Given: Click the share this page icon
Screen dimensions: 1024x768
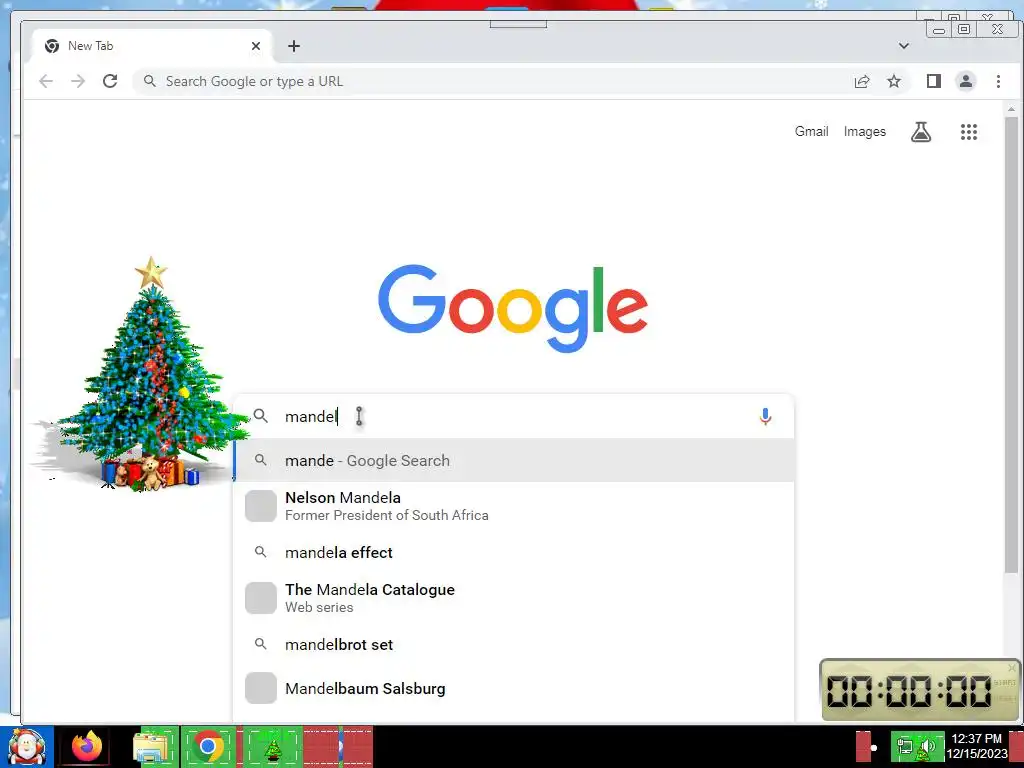Looking at the screenshot, I should (862, 81).
